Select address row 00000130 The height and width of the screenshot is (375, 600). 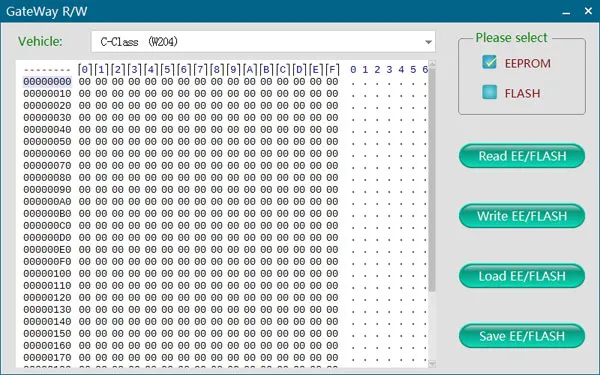coord(47,310)
